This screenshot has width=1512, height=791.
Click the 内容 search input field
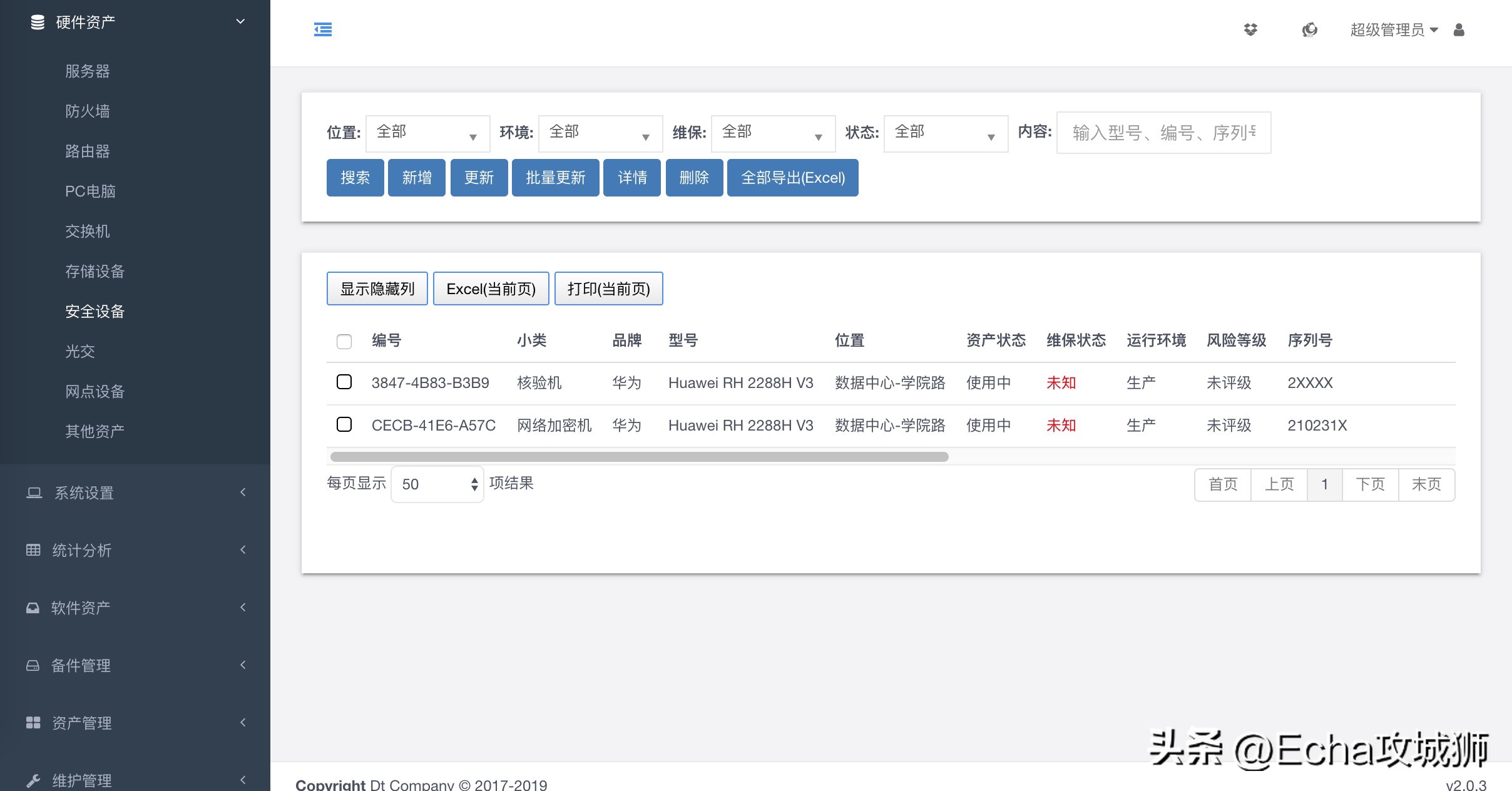pyautogui.click(x=1163, y=133)
